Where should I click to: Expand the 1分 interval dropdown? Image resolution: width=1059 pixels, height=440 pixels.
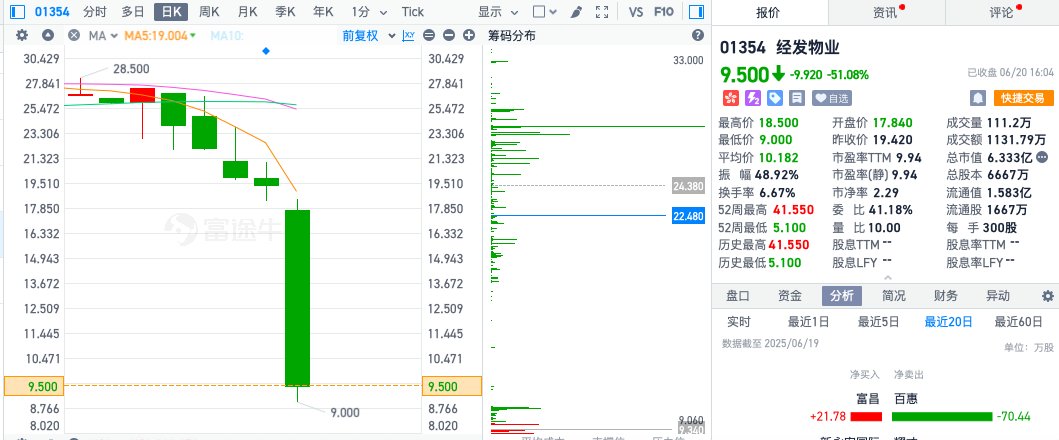(365, 12)
